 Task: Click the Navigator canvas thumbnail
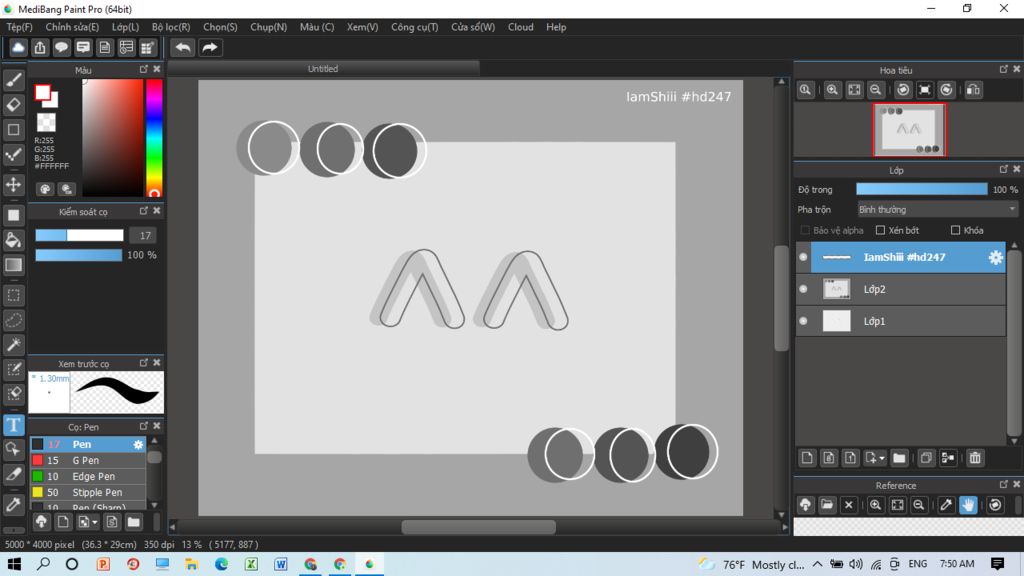pyautogui.click(x=908, y=129)
